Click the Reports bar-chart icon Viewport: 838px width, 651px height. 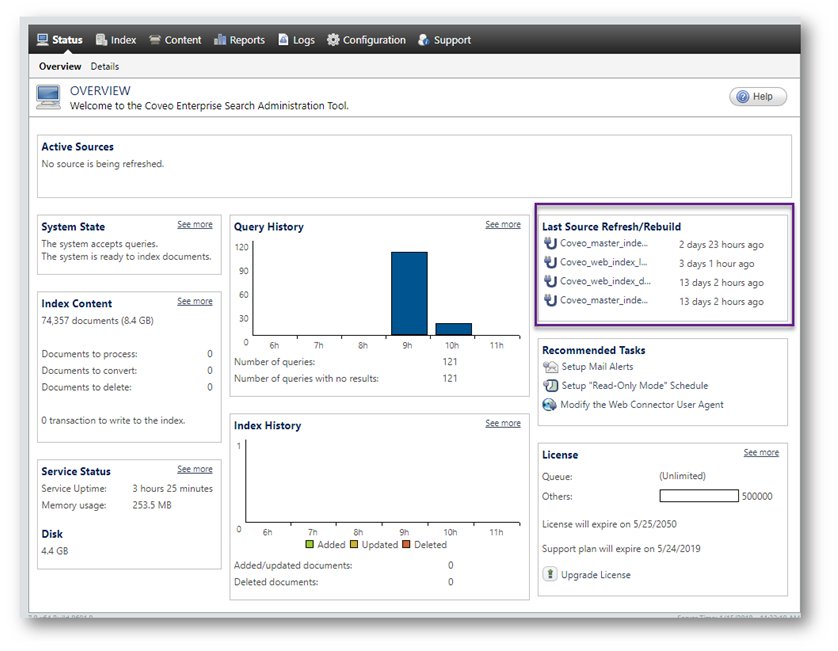point(220,40)
